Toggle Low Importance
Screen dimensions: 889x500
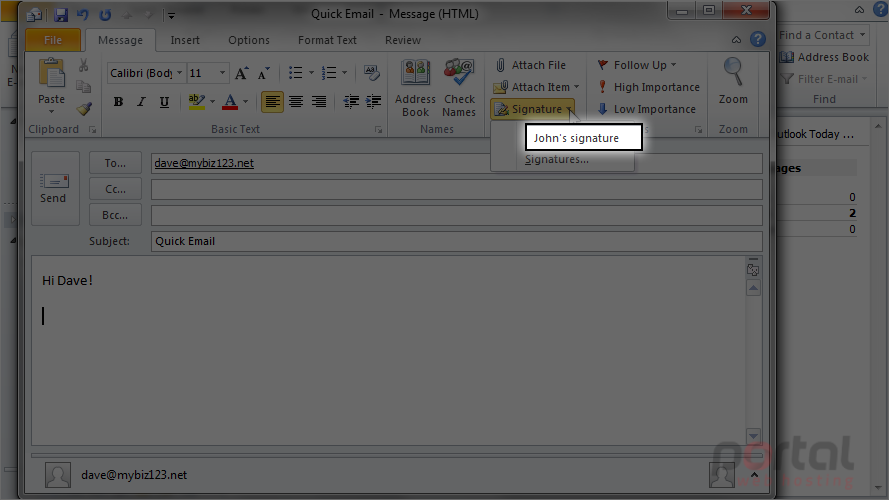(x=646, y=109)
